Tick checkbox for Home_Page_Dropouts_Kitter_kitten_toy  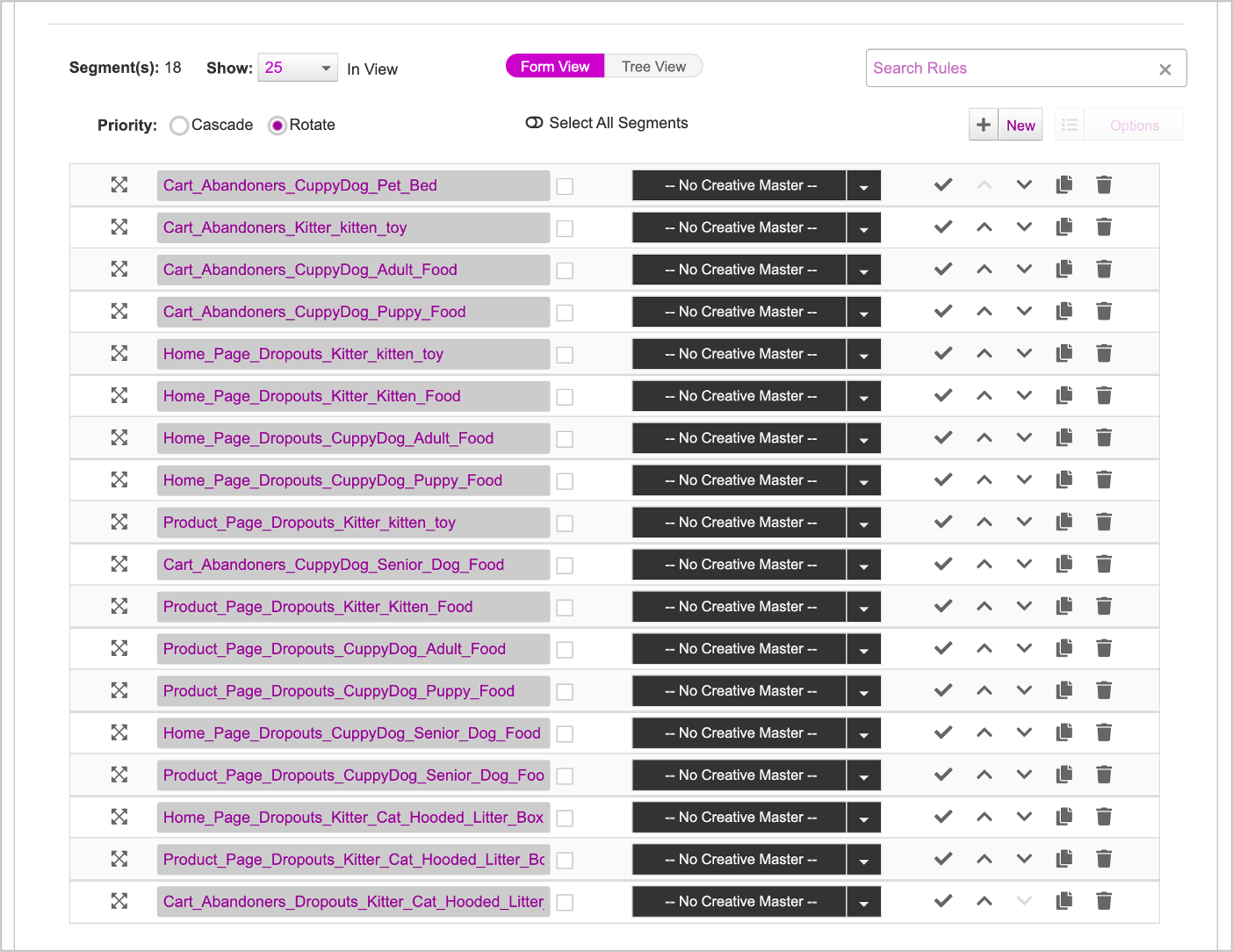pos(565,355)
